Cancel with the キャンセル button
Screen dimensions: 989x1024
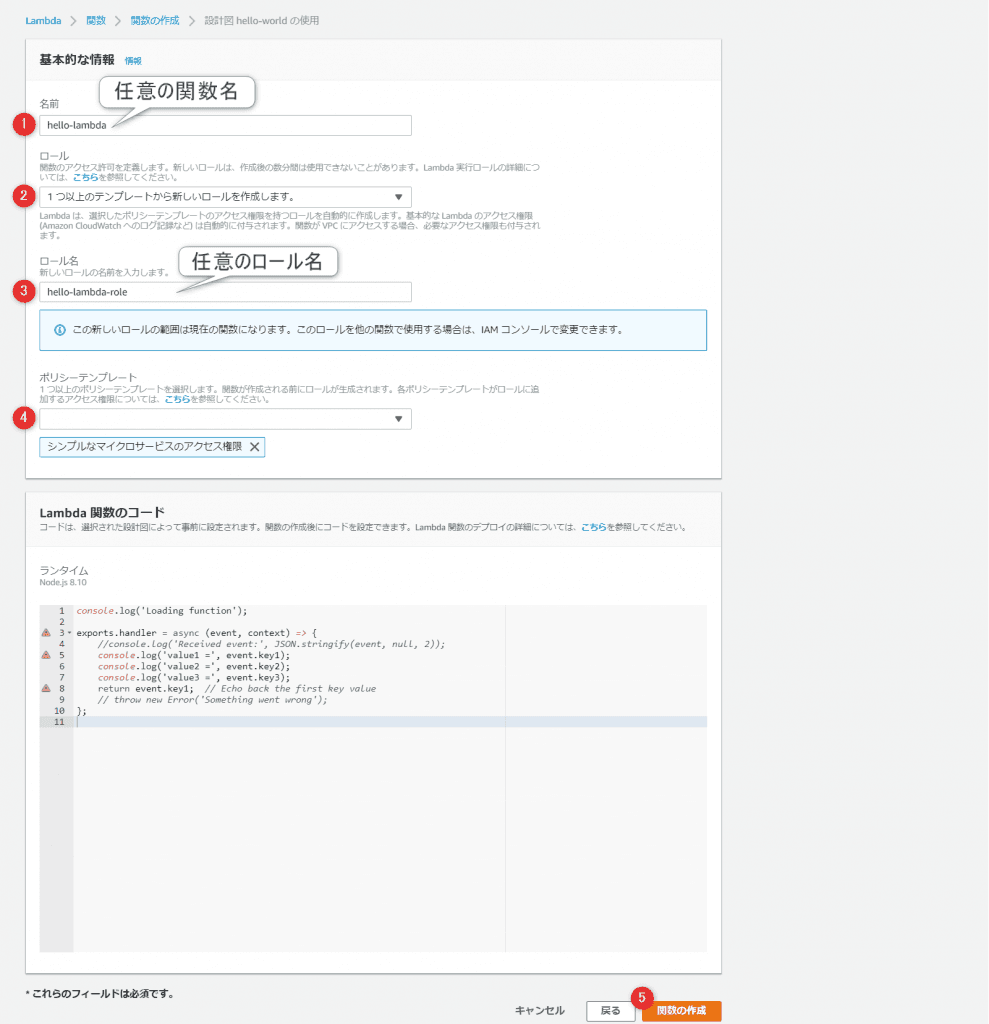(540, 1011)
